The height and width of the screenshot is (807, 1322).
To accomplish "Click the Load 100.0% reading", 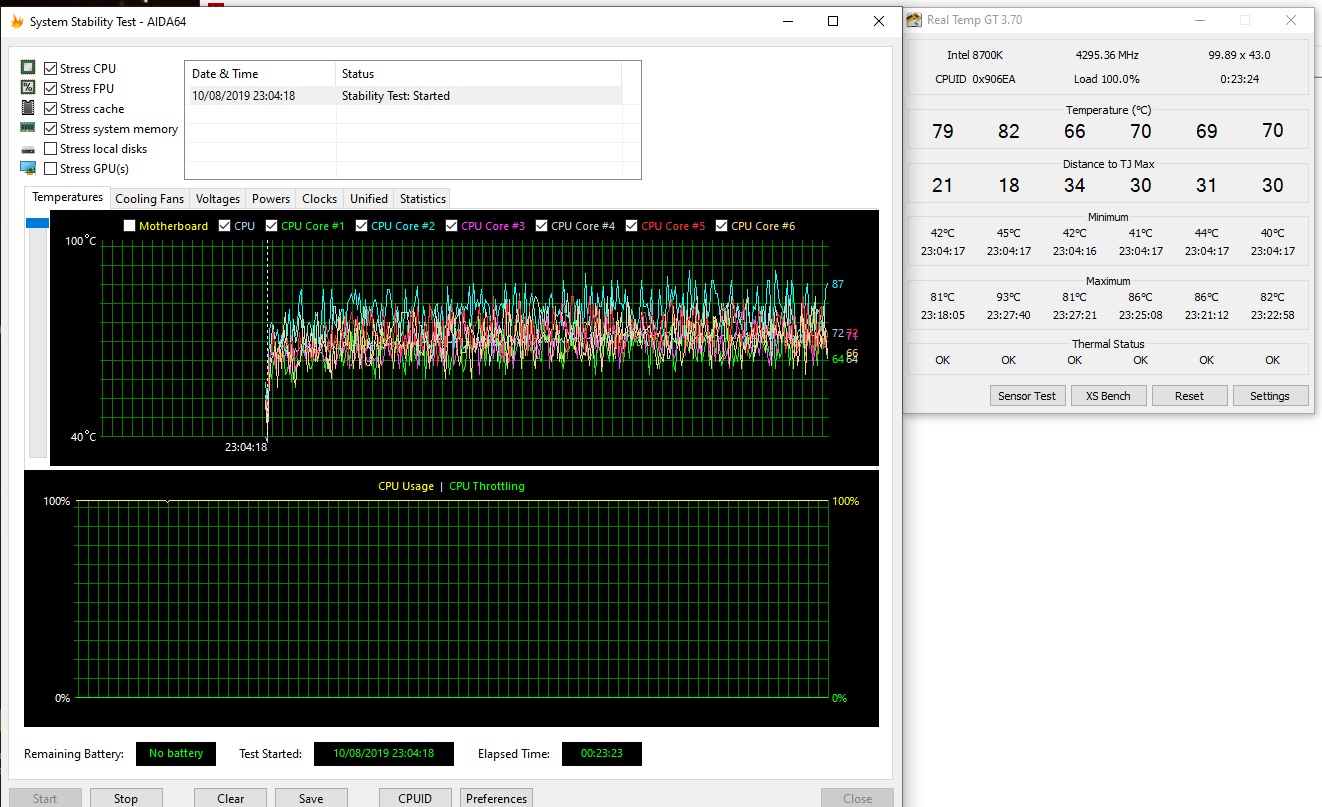I will pyautogui.click(x=1107, y=79).
